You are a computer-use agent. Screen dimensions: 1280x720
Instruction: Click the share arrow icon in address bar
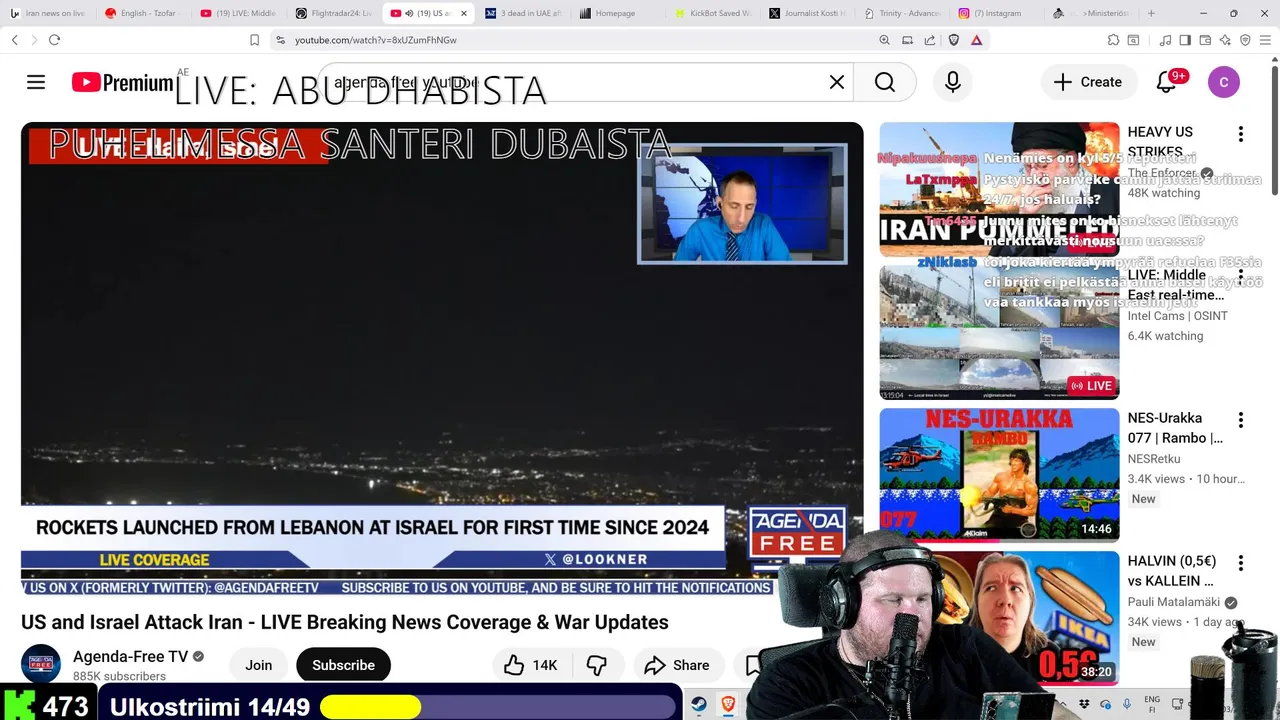tap(930, 40)
